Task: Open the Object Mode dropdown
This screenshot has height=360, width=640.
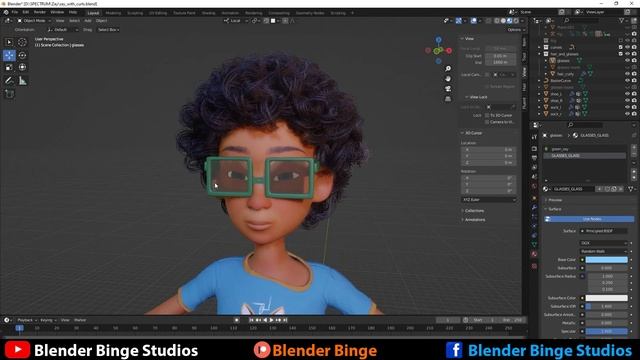Action: pos(34,20)
